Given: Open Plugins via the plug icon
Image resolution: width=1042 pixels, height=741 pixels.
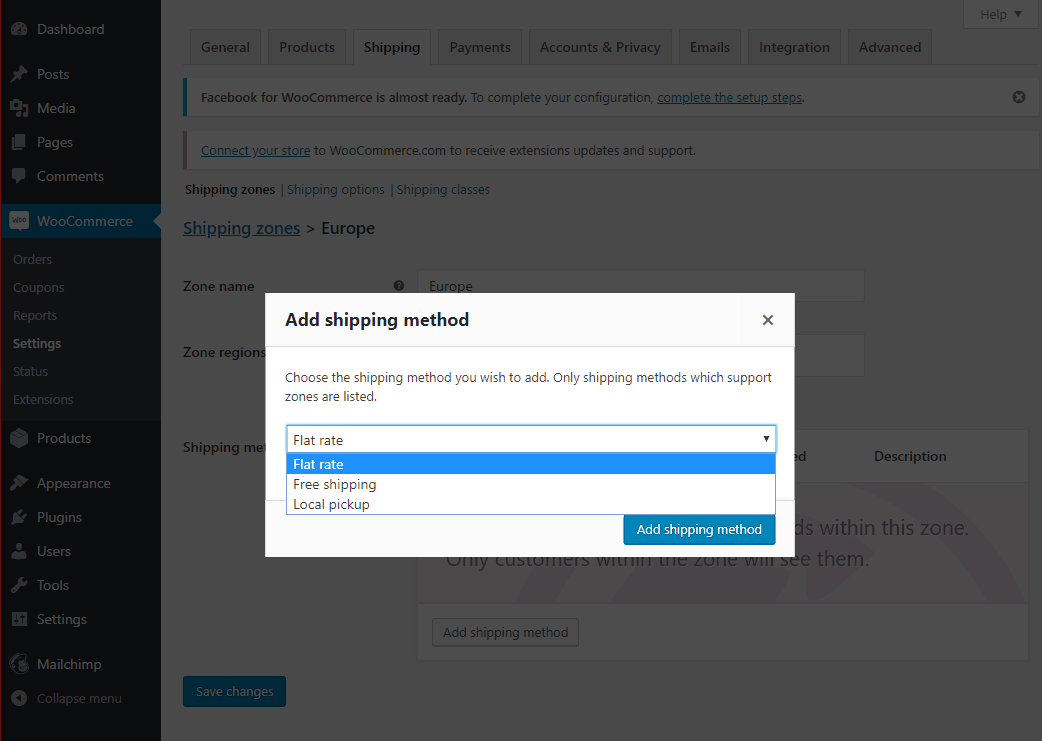Looking at the screenshot, I should (21, 516).
